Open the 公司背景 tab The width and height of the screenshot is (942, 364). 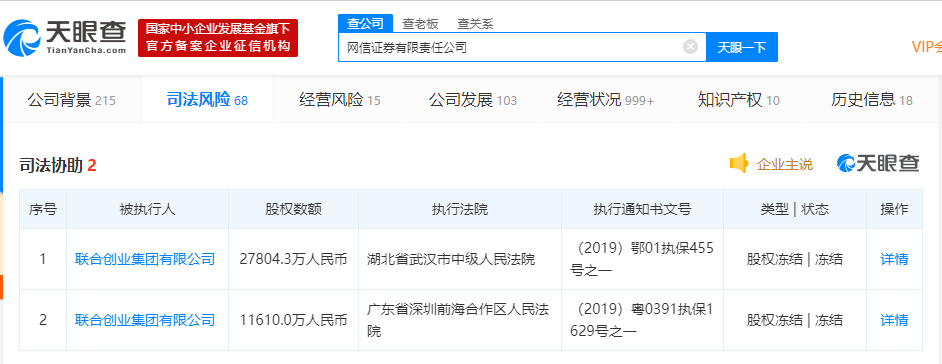pyautogui.click(x=71, y=100)
